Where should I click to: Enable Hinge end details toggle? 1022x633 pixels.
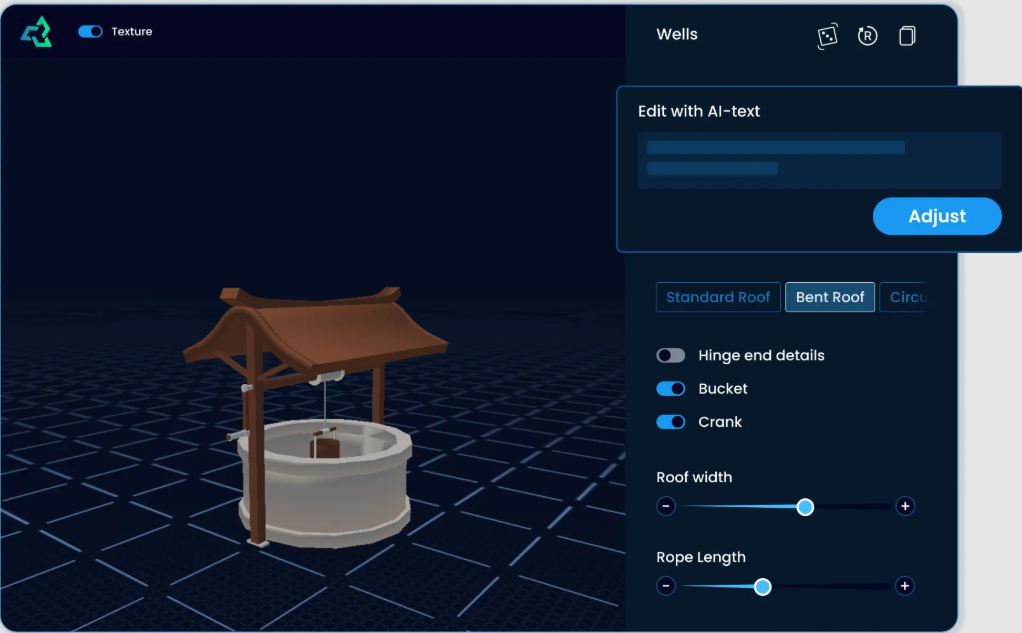(x=670, y=355)
